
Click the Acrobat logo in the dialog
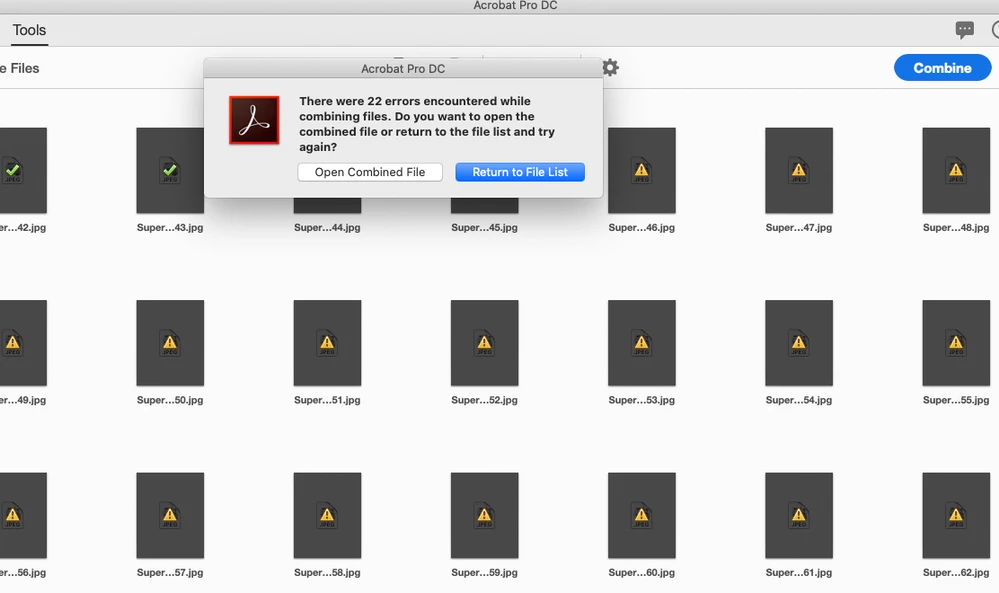pos(254,120)
